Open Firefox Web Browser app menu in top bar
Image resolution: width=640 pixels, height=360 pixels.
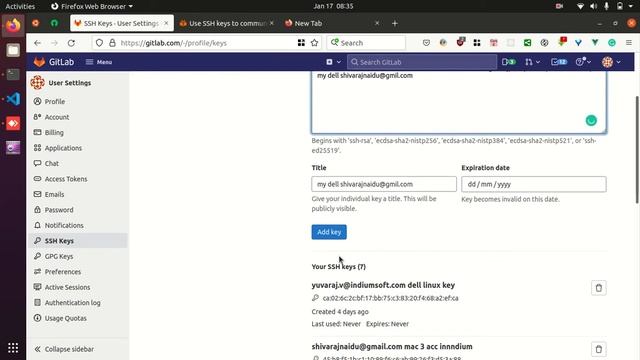click(x=92, y=6)
